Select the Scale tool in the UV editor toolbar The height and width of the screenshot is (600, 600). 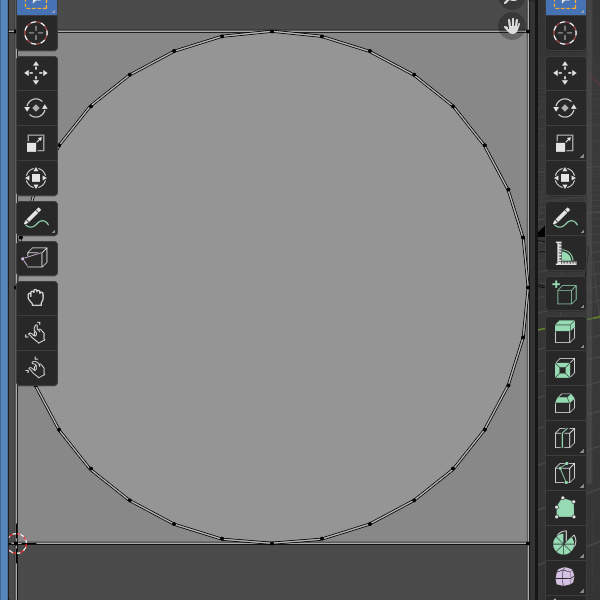click(x=36, y=144)
